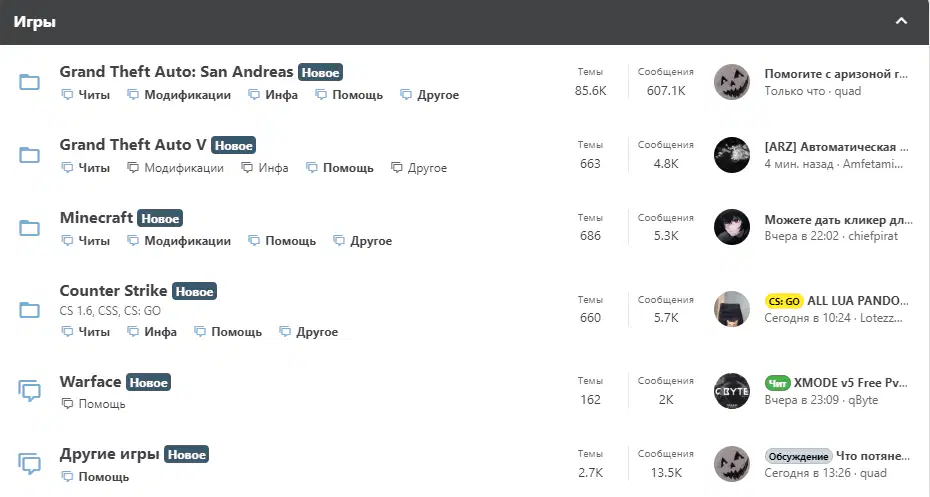Screen dimensions: 930x497
Task: Click the Новое badge next to Grand Theft Auto V
Action: [233, 145]
